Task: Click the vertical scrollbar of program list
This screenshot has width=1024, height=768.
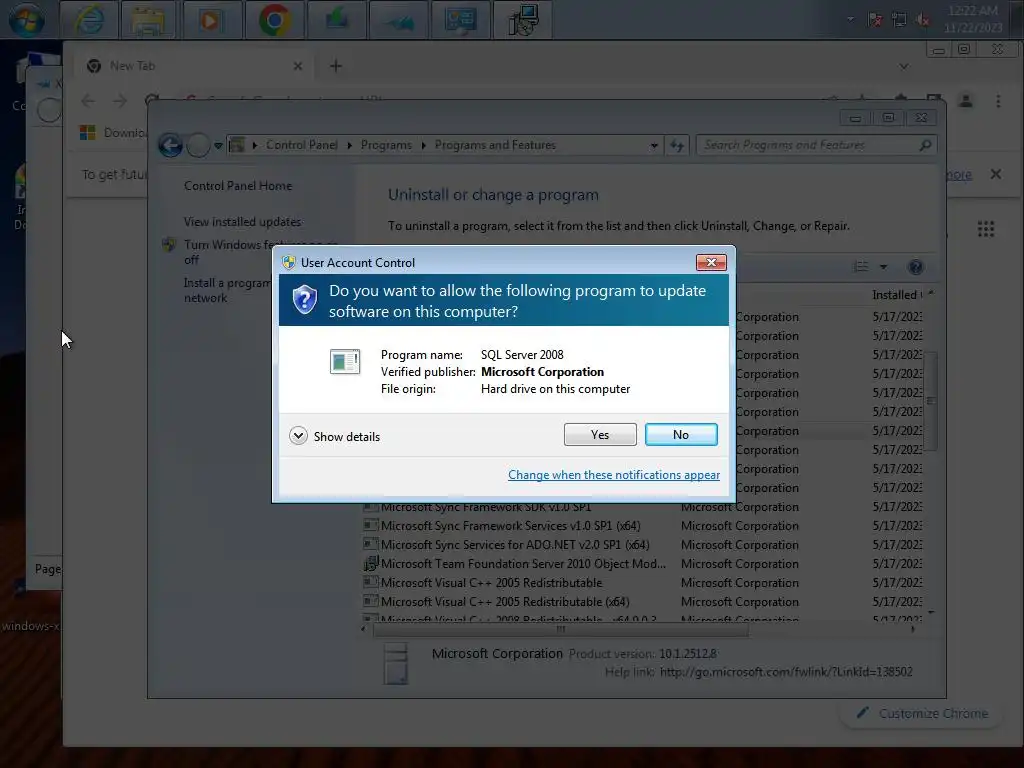Action: (x=931, y=401)
